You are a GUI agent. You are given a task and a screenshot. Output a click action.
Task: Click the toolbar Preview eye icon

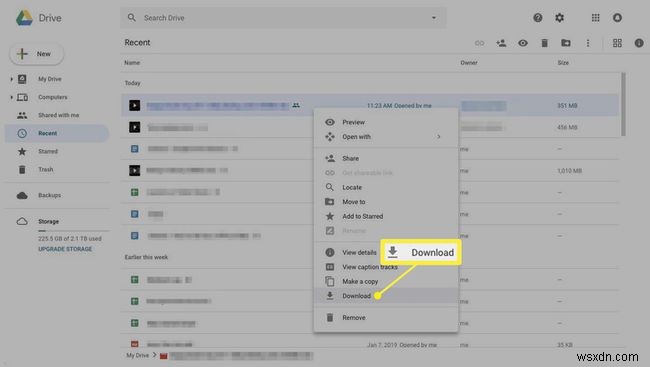pos(523,43)
